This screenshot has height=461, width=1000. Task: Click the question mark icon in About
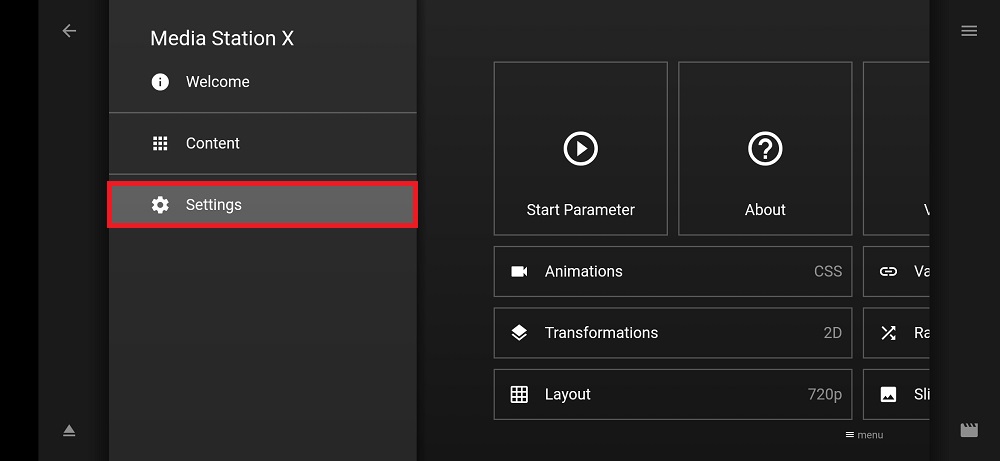point(765,149)
